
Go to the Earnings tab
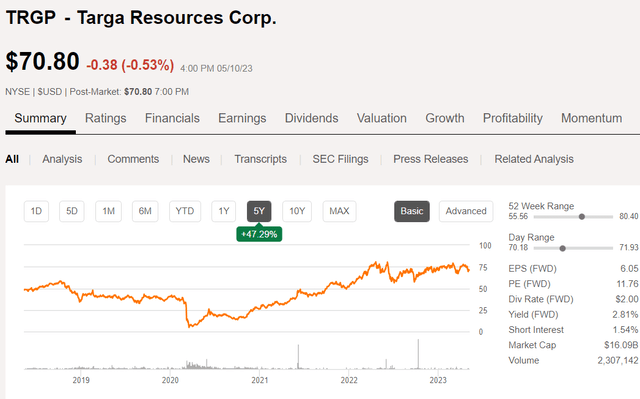click(x=242, y=118)
